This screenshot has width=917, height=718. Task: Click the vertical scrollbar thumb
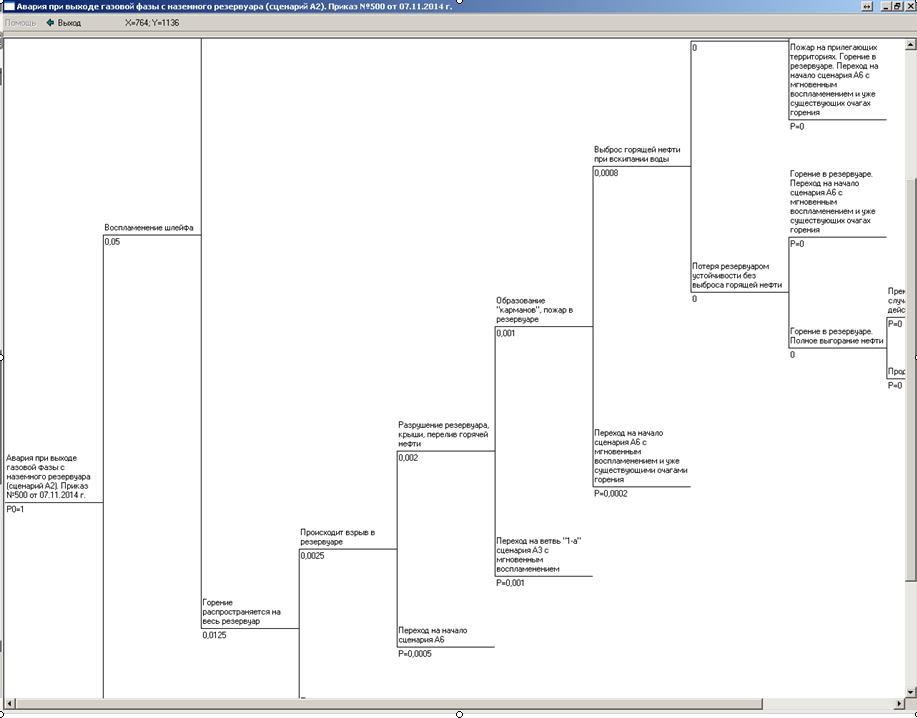910,380
